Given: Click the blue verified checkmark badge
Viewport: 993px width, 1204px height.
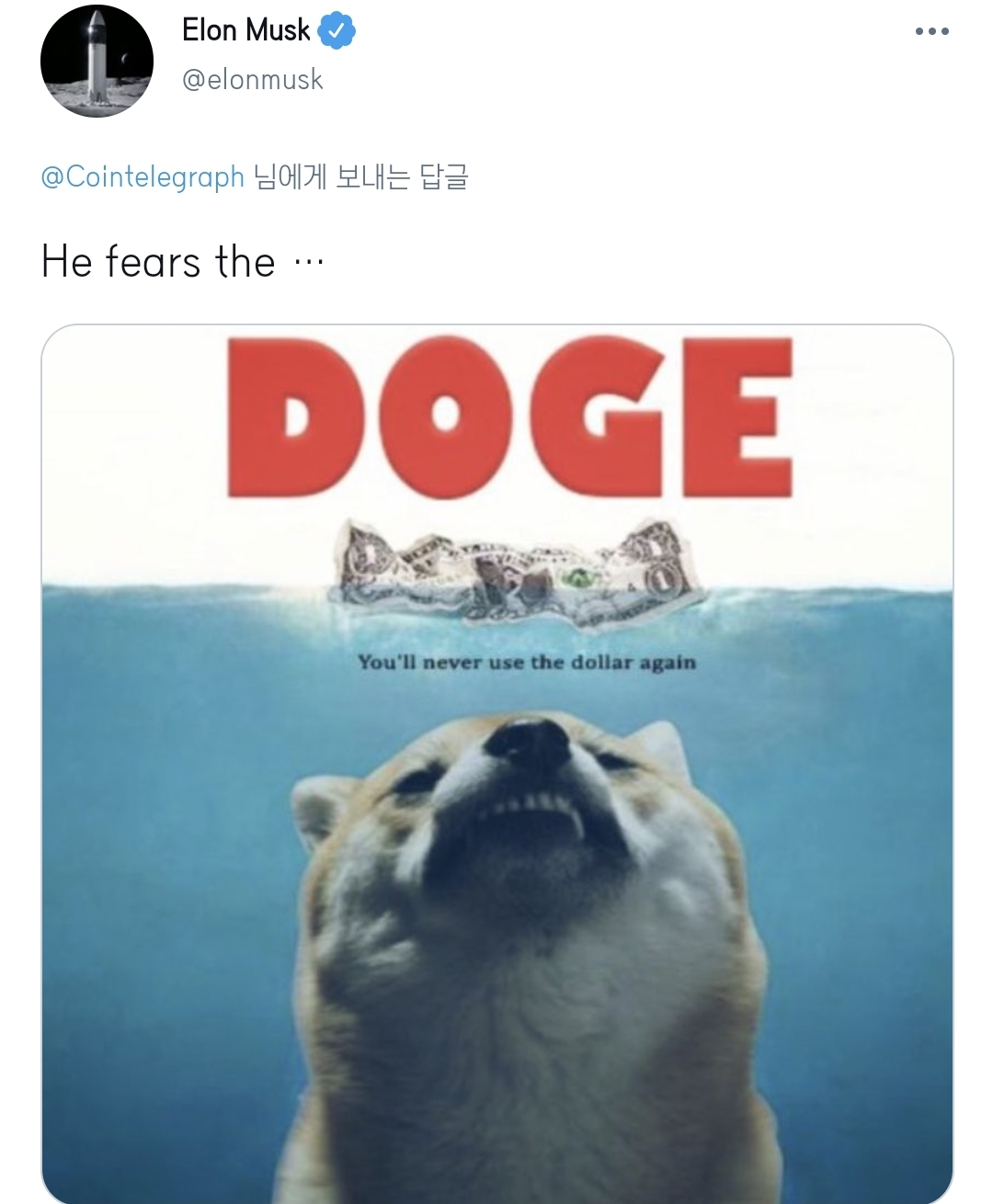Looking at the screenshot, I should point(337,31).
